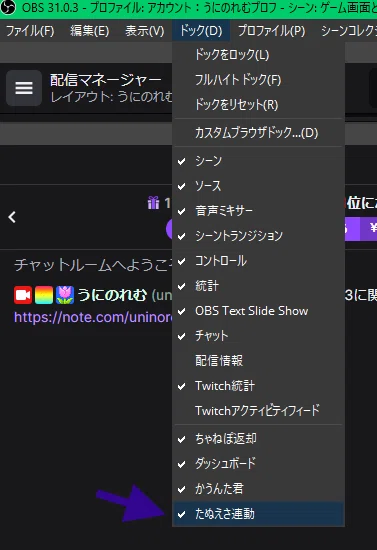Enable the 配信情報 dock

tap(258, 361)
